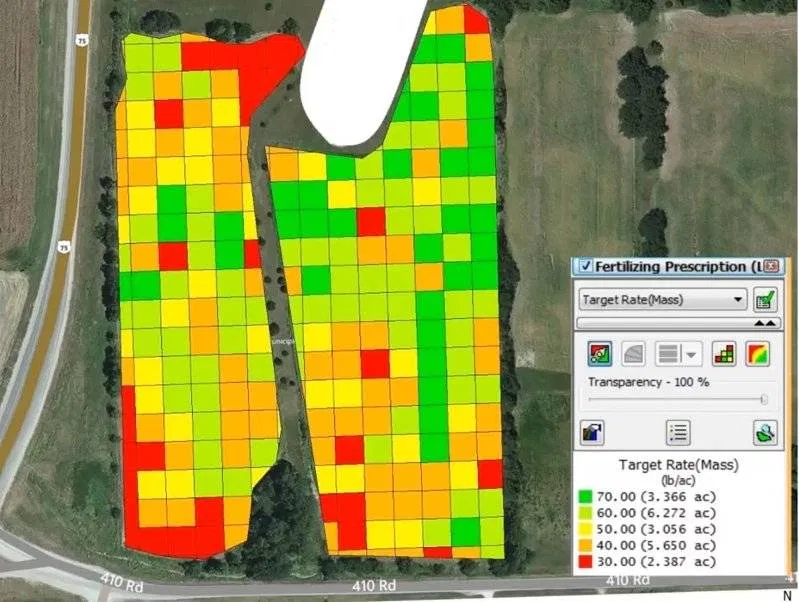Click the rainbow color gradient icon
Image resolution: width=799 pixels, height=602 pixels.
pyautogui.click(x=758, y=353)
